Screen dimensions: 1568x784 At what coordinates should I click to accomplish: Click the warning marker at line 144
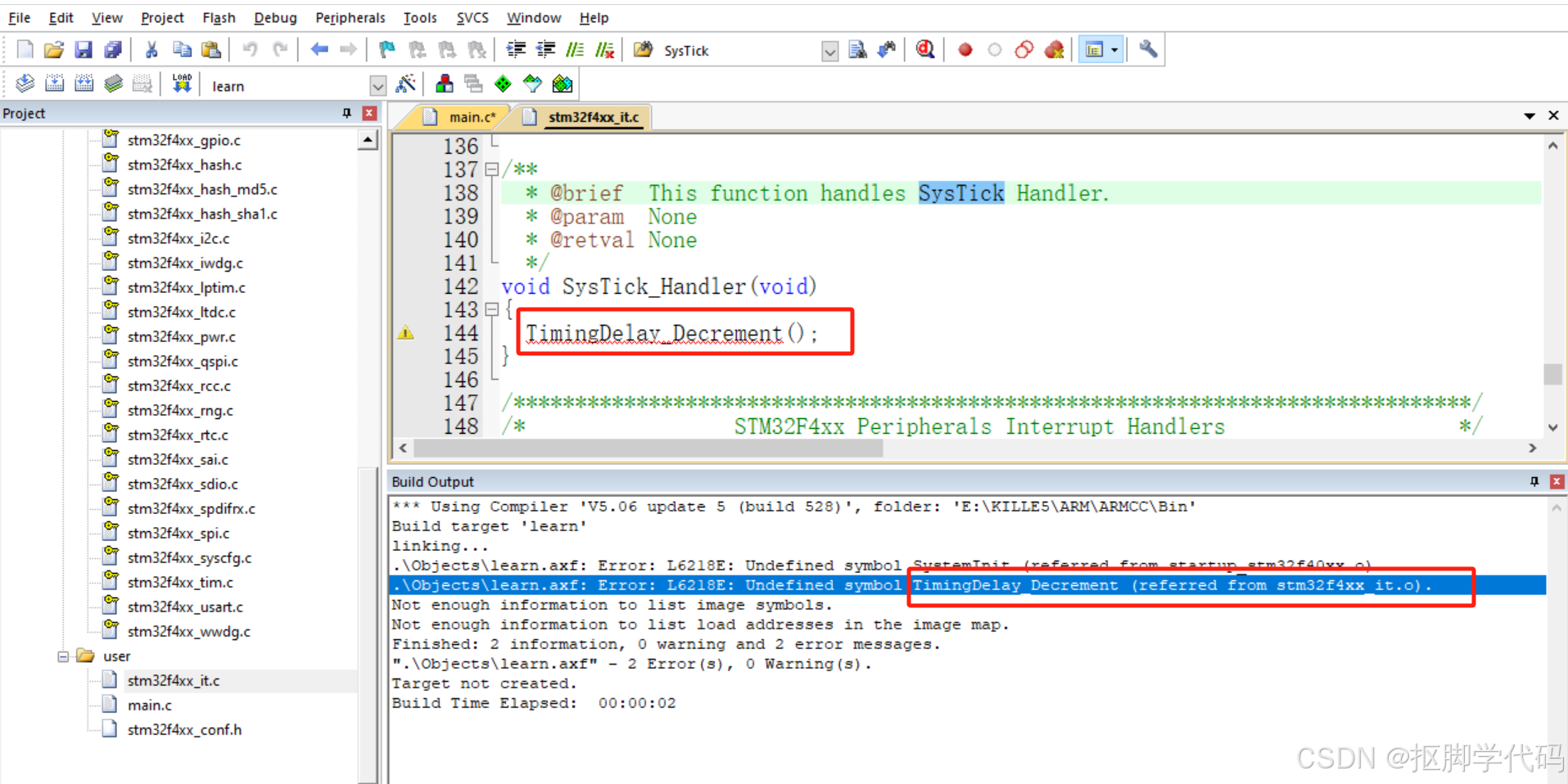click(x=406, y=333)
